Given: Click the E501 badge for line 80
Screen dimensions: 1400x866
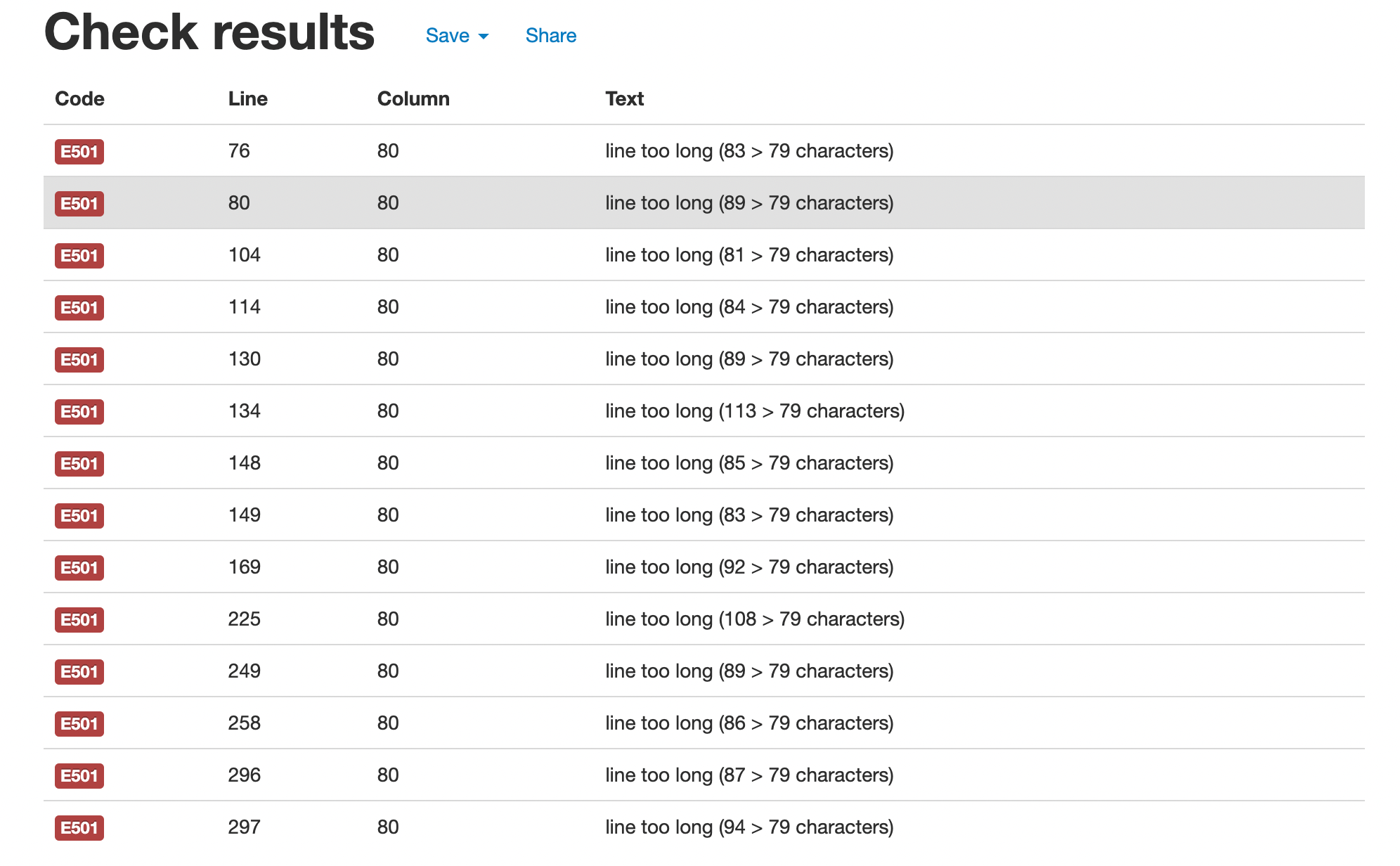Looking at the screenshot, I should (x=79, y=204).
